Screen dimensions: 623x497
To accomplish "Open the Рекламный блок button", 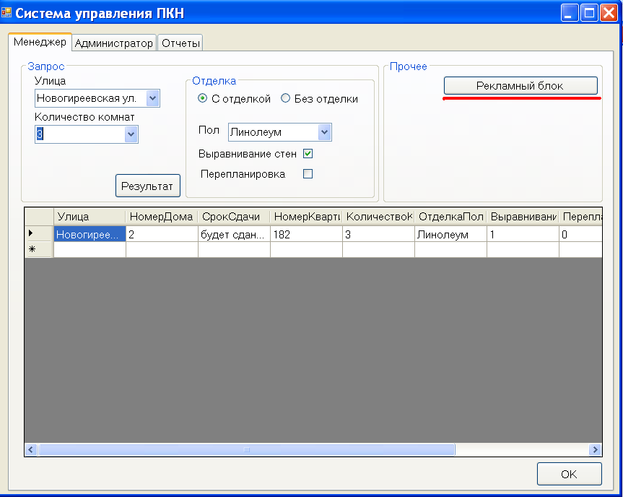I will click(x=520, y=85).
